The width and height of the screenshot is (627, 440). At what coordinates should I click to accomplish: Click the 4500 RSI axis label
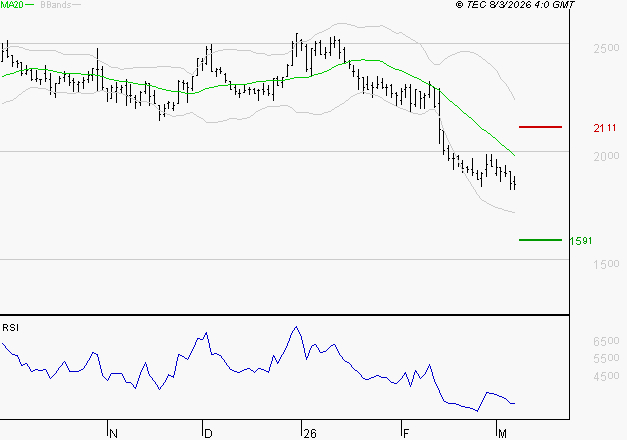[606, 376]
